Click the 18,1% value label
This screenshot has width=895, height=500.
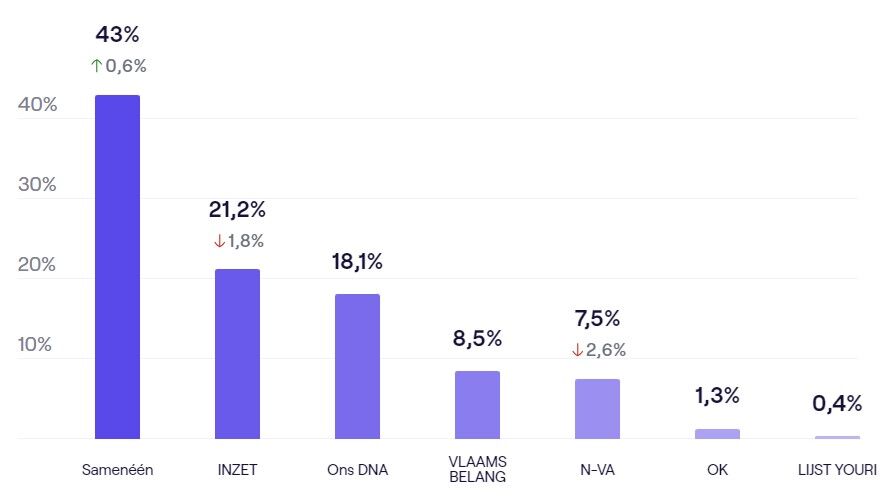coord(357,262)
